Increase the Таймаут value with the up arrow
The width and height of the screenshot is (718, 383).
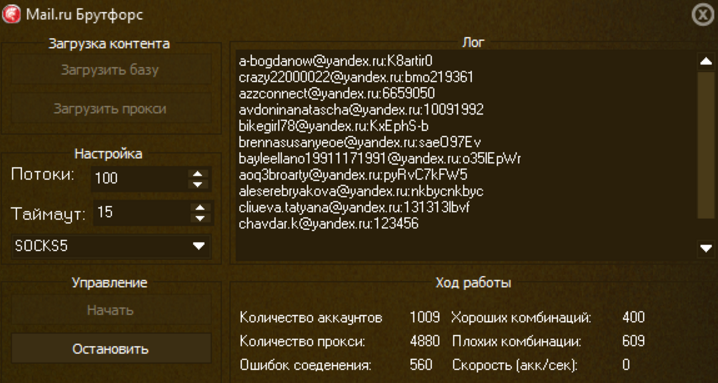[200, 208]
